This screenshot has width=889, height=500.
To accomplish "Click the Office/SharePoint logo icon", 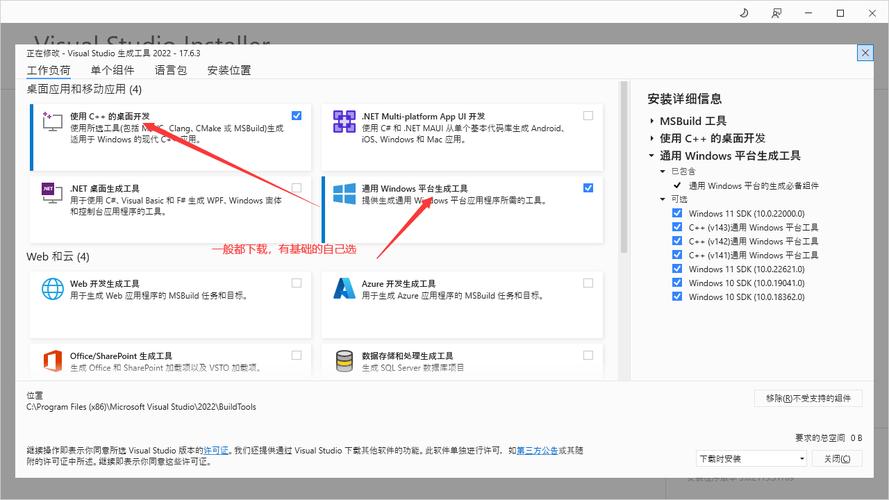I will (53, 361).
